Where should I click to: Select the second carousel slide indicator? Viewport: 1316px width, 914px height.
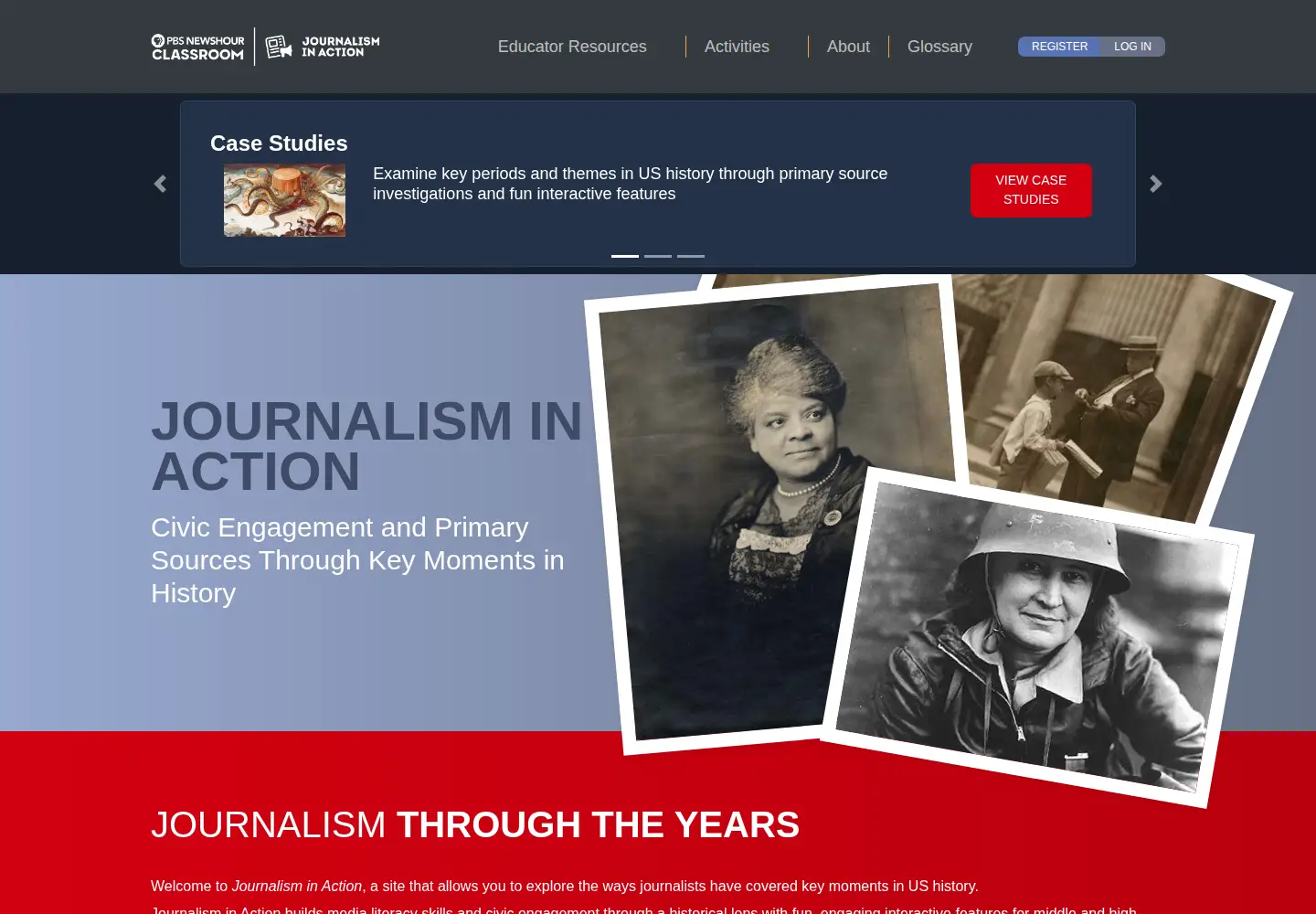point(658,256)
